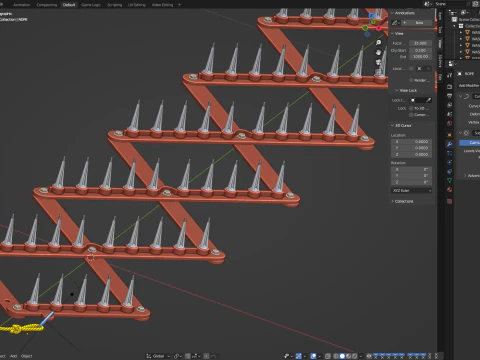The width and height of the screenshot is (480, 360).
Task: Click the Lock to Object eyedropper icon
Action: 429,100
